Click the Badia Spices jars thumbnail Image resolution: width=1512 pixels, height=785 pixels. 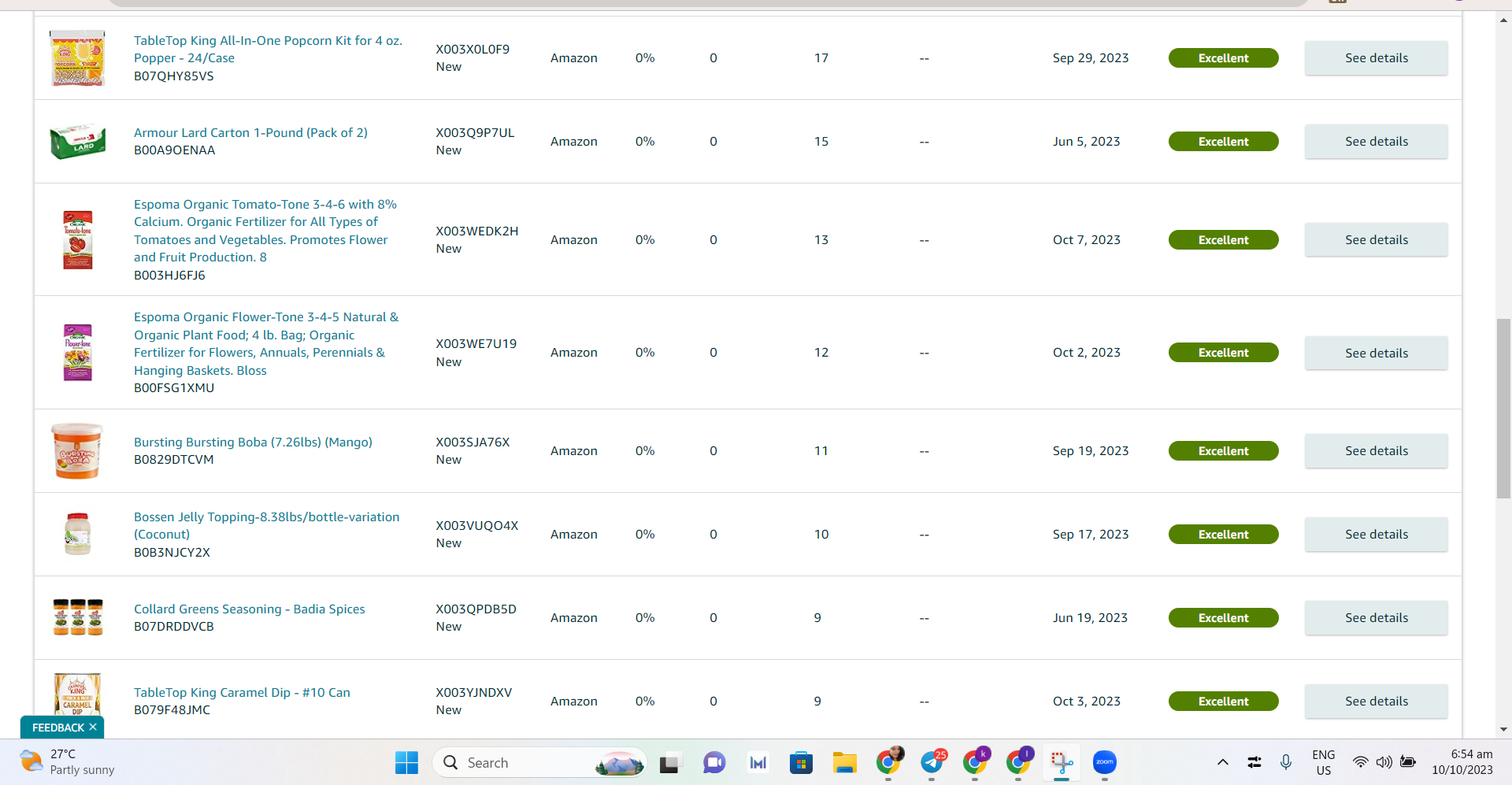77,617
